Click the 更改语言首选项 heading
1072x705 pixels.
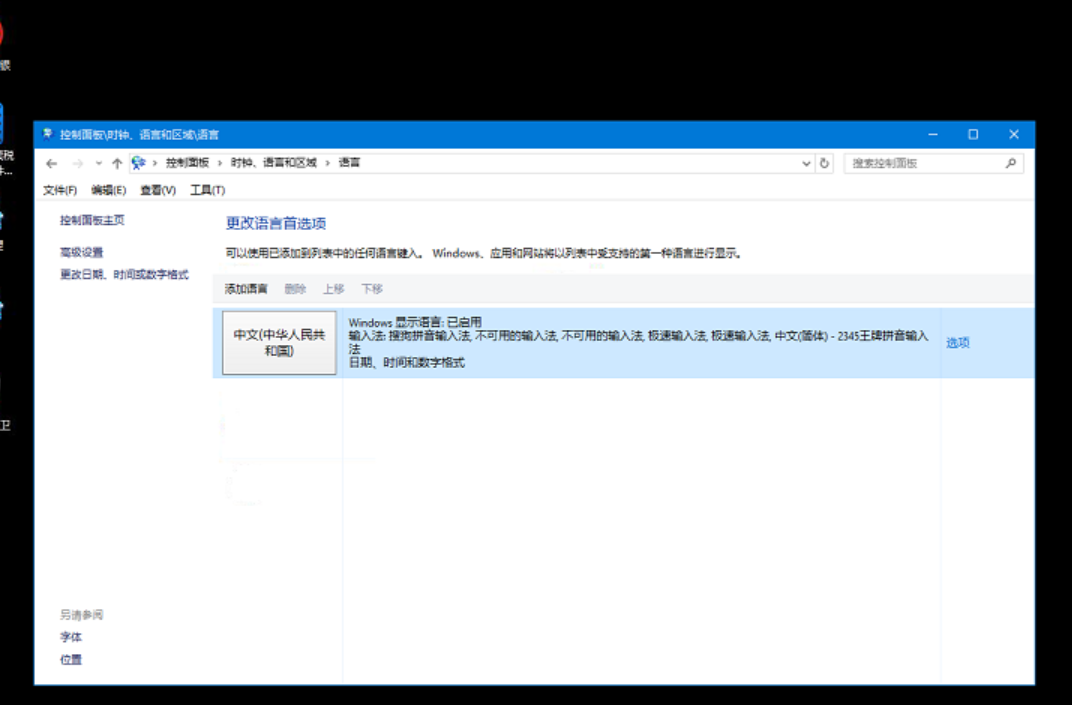(x=276, y=223)
